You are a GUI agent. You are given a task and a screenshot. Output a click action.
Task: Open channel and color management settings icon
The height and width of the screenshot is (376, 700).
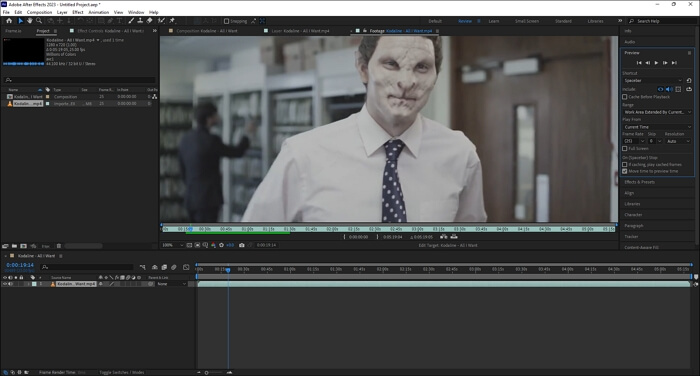213,245
